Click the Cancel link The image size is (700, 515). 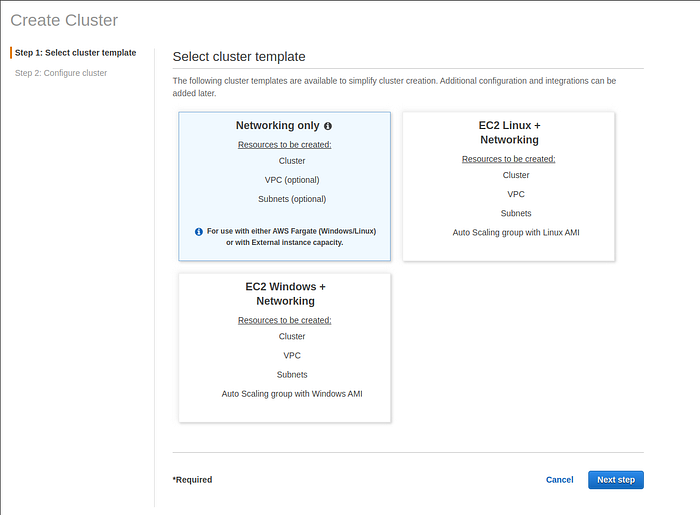(x=559, y=480)
